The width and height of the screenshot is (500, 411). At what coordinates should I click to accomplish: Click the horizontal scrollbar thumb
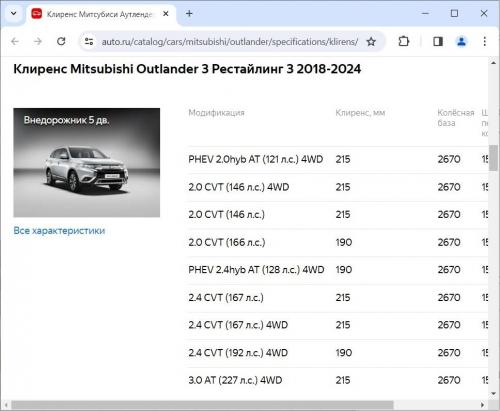pos(202,405)
